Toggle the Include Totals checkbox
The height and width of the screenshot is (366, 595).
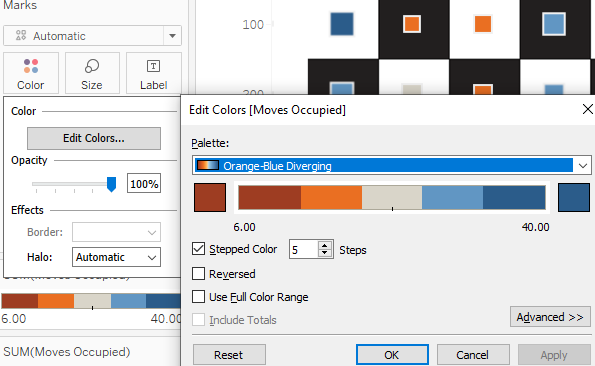[198, 320]
